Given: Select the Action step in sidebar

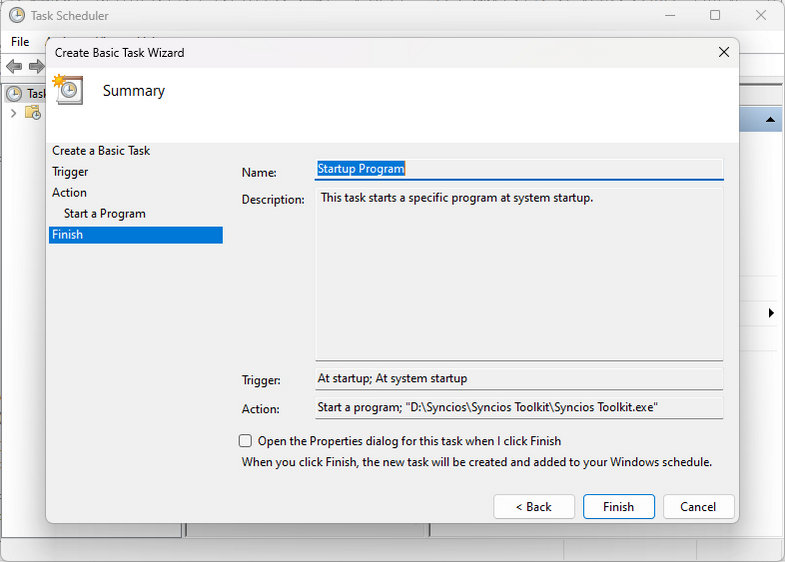Looking at the screenshot, I should coord(69,193).
